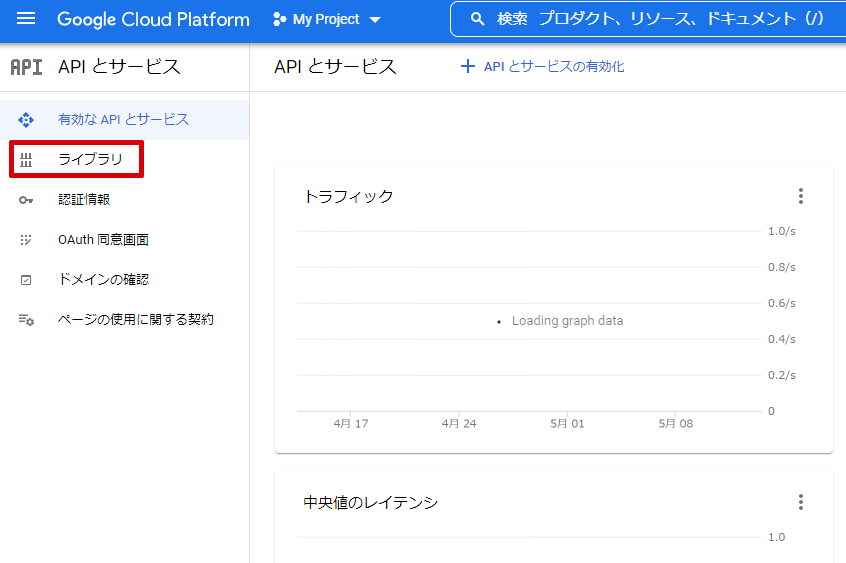The width and height of the screenshot is (846, 563).
Task: Click the API とサービス main page heading
Action: [x=335, y=67]
